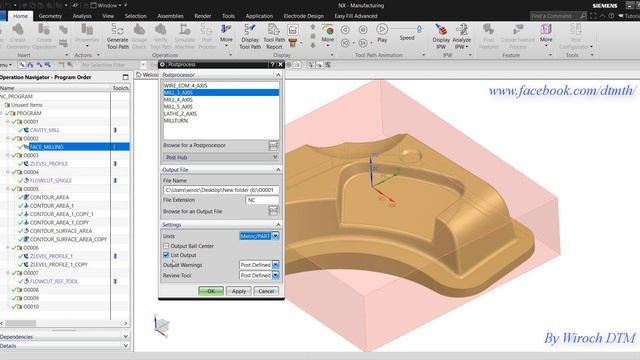Click Apply in the Postprocess dialog

point(239,291)
